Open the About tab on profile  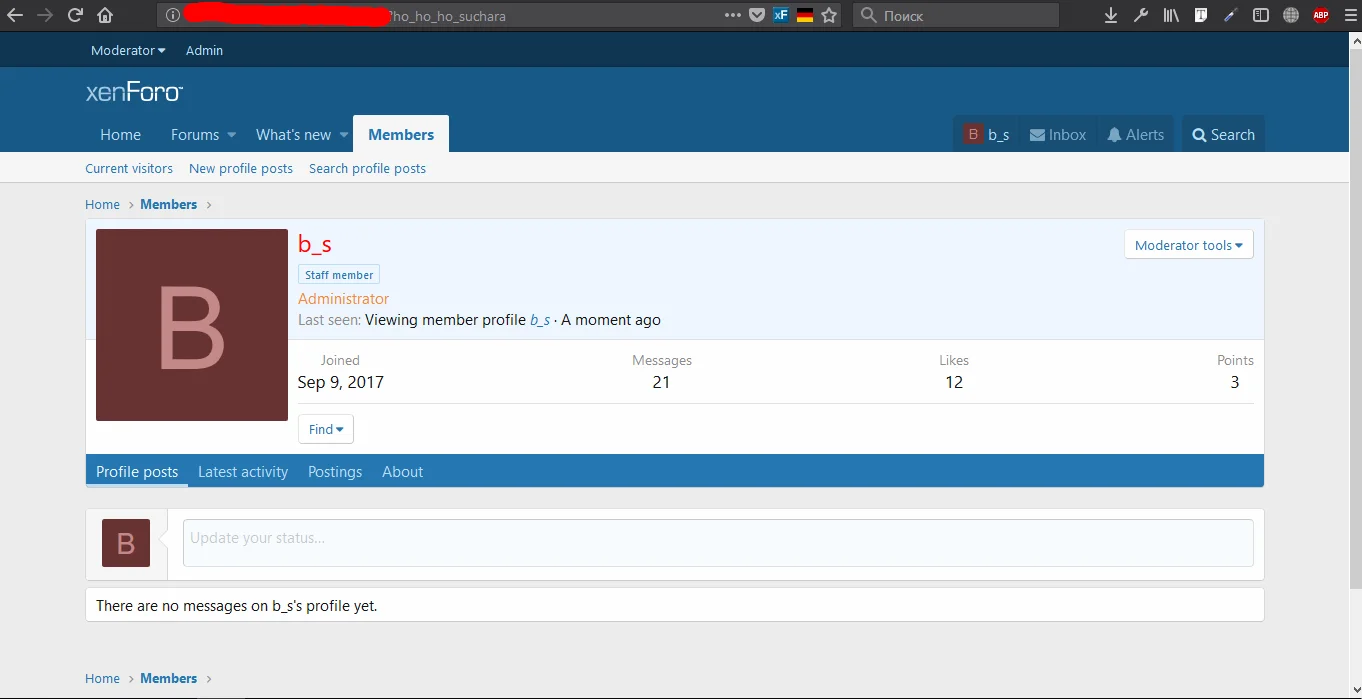coord(402,472)
